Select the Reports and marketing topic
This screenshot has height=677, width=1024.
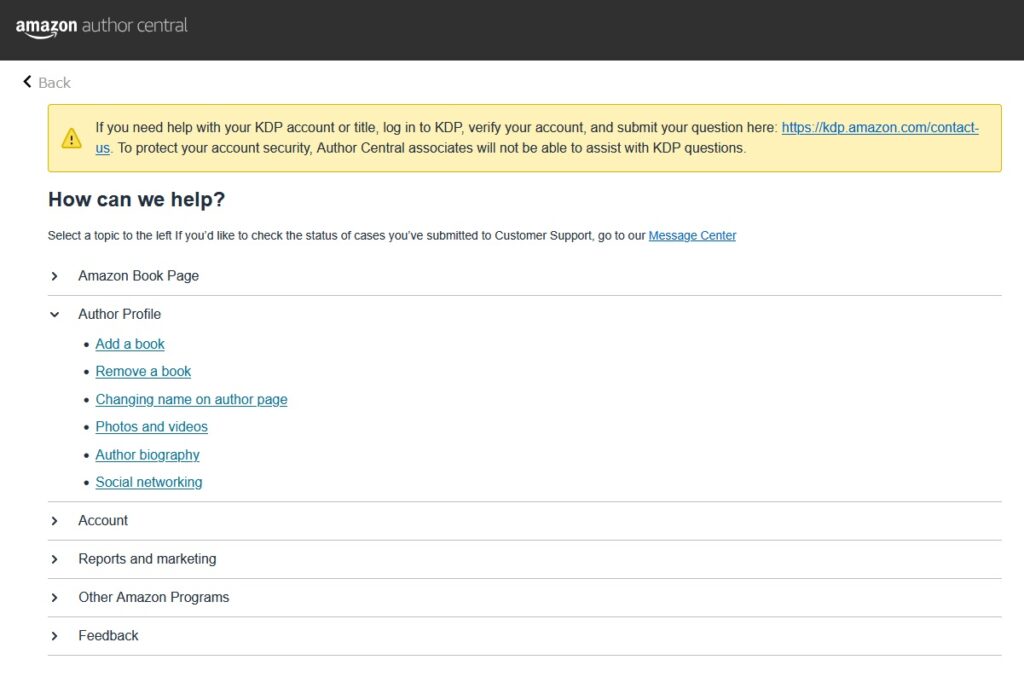(147, 559)
